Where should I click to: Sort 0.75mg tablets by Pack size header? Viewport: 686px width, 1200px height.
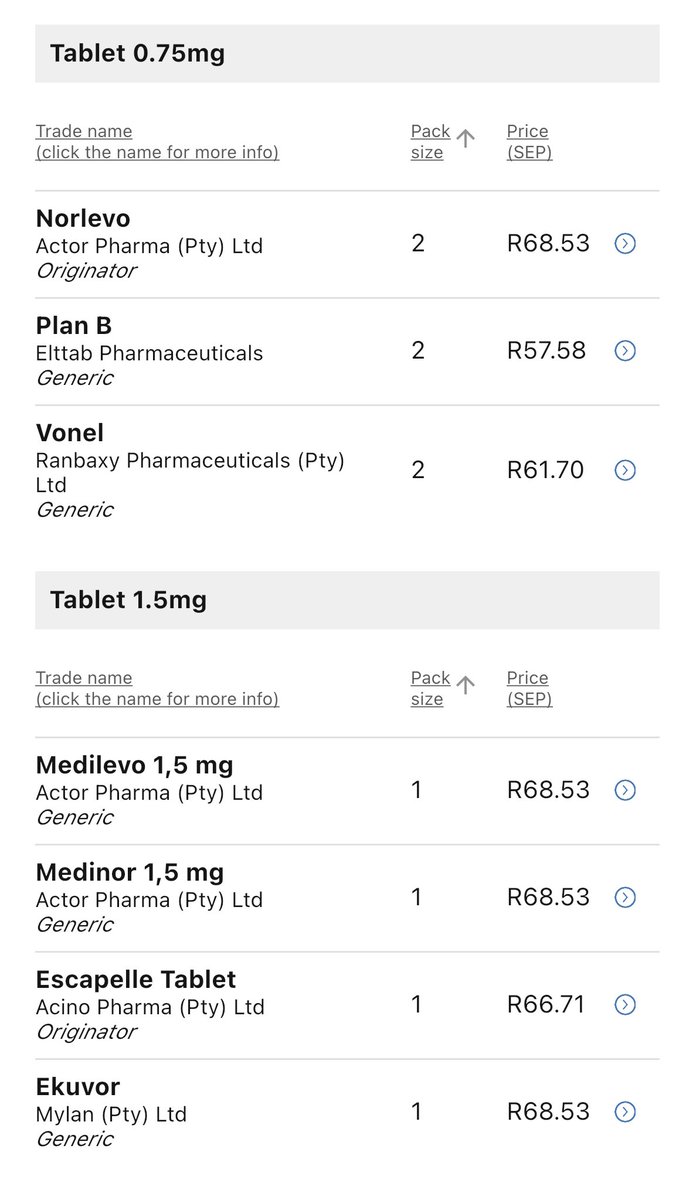(430, 141)
